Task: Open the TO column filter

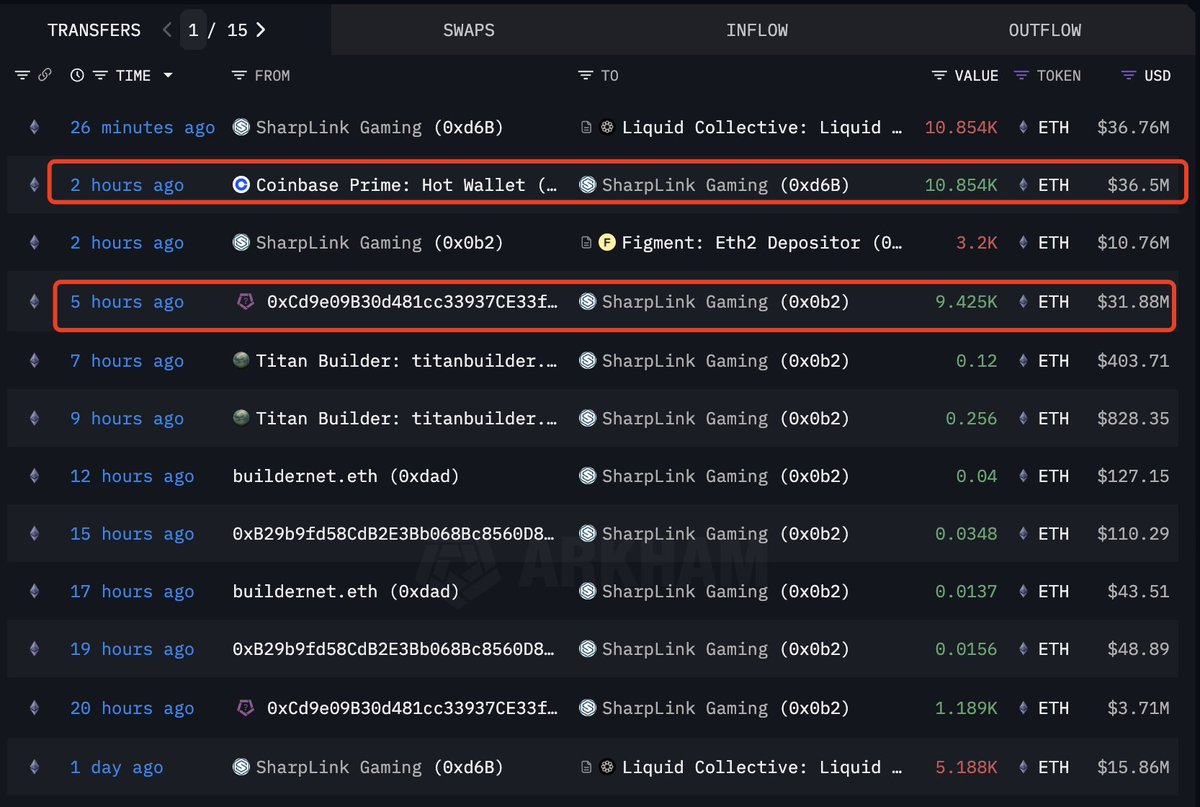Action: pyautogui.click(x=585, y=75)
